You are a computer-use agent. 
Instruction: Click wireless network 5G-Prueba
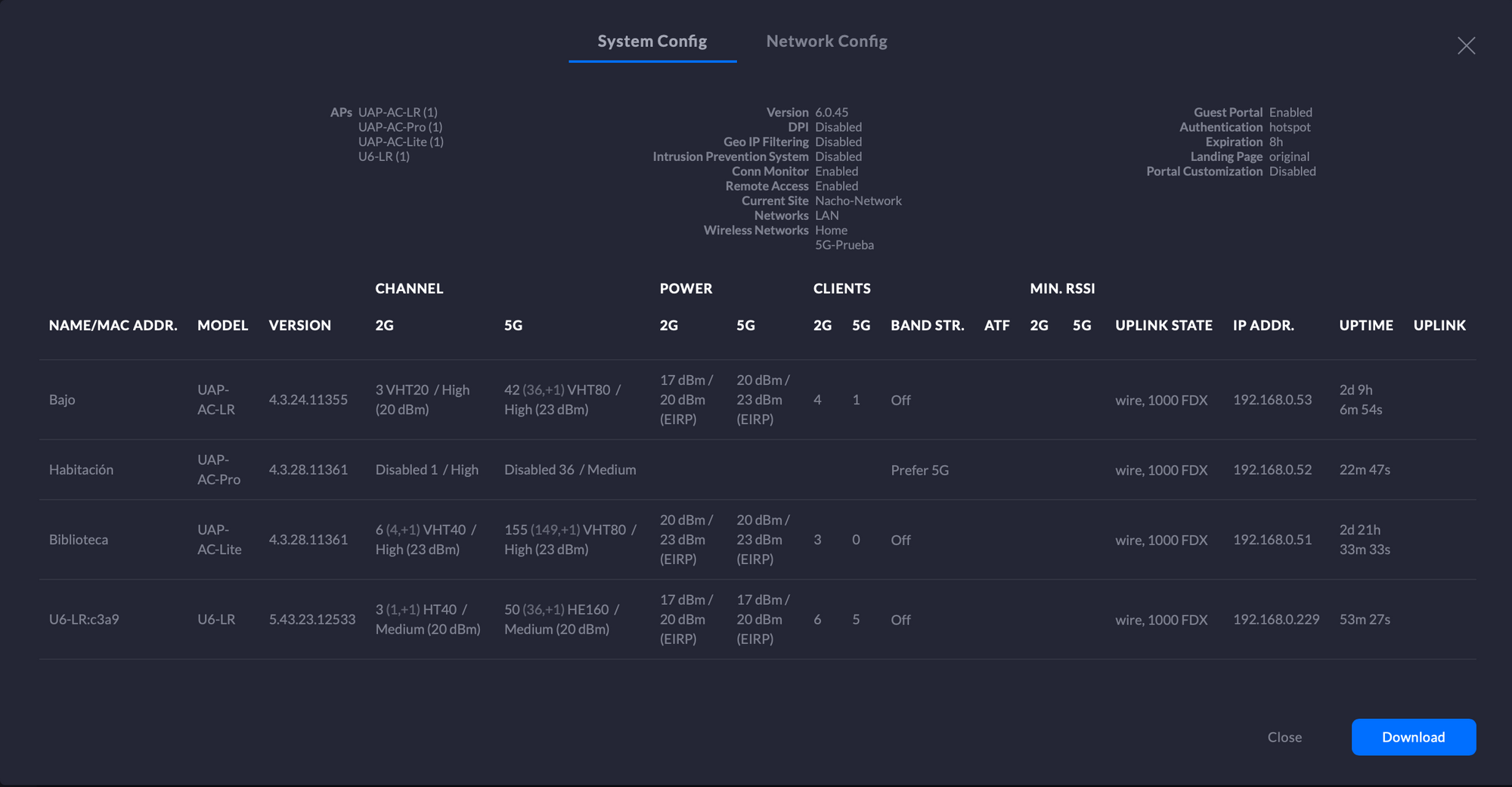tap(844, 245)
